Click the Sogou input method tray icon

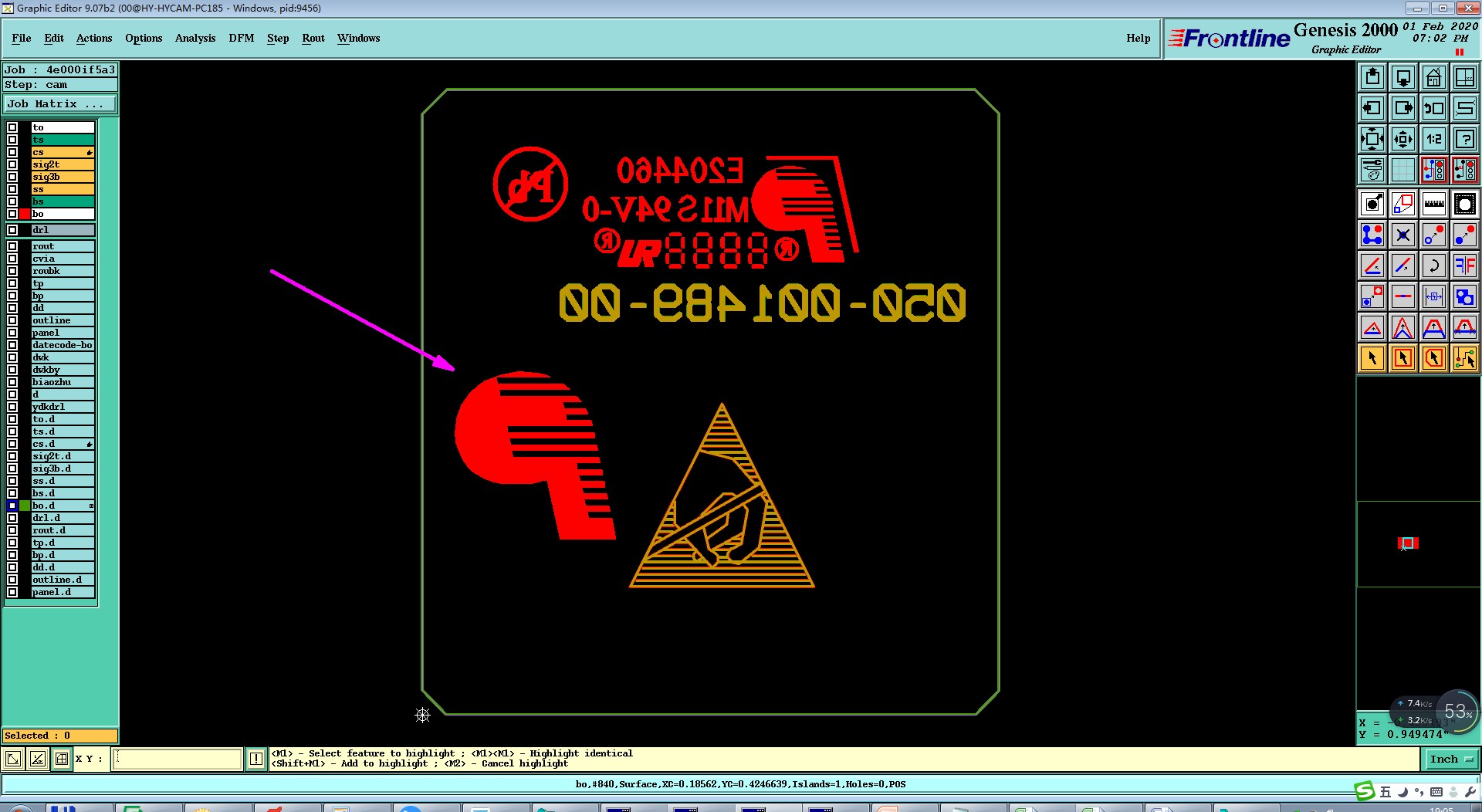pyautogui.click(x=1365, y=791)
